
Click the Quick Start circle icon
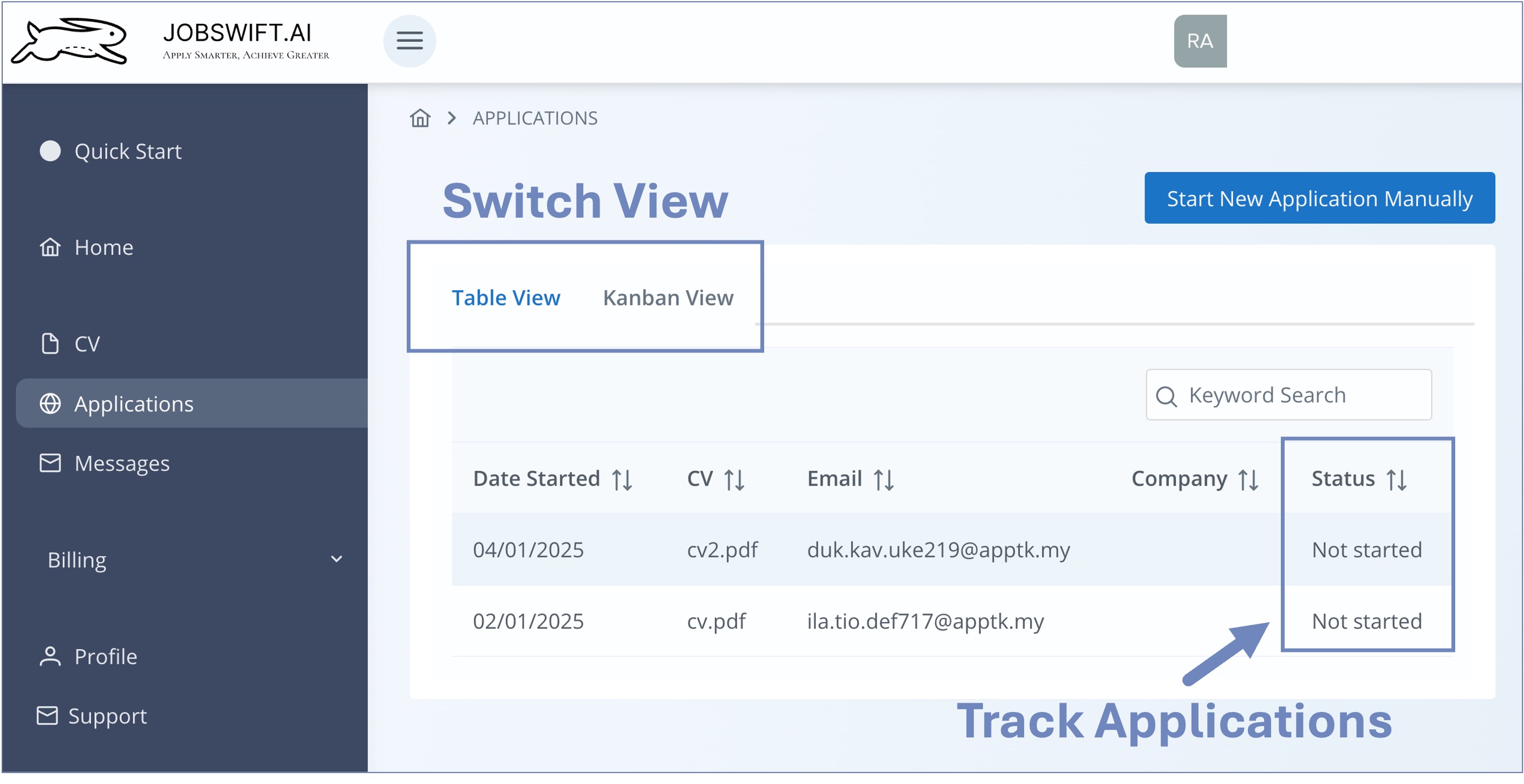point(50,151)
